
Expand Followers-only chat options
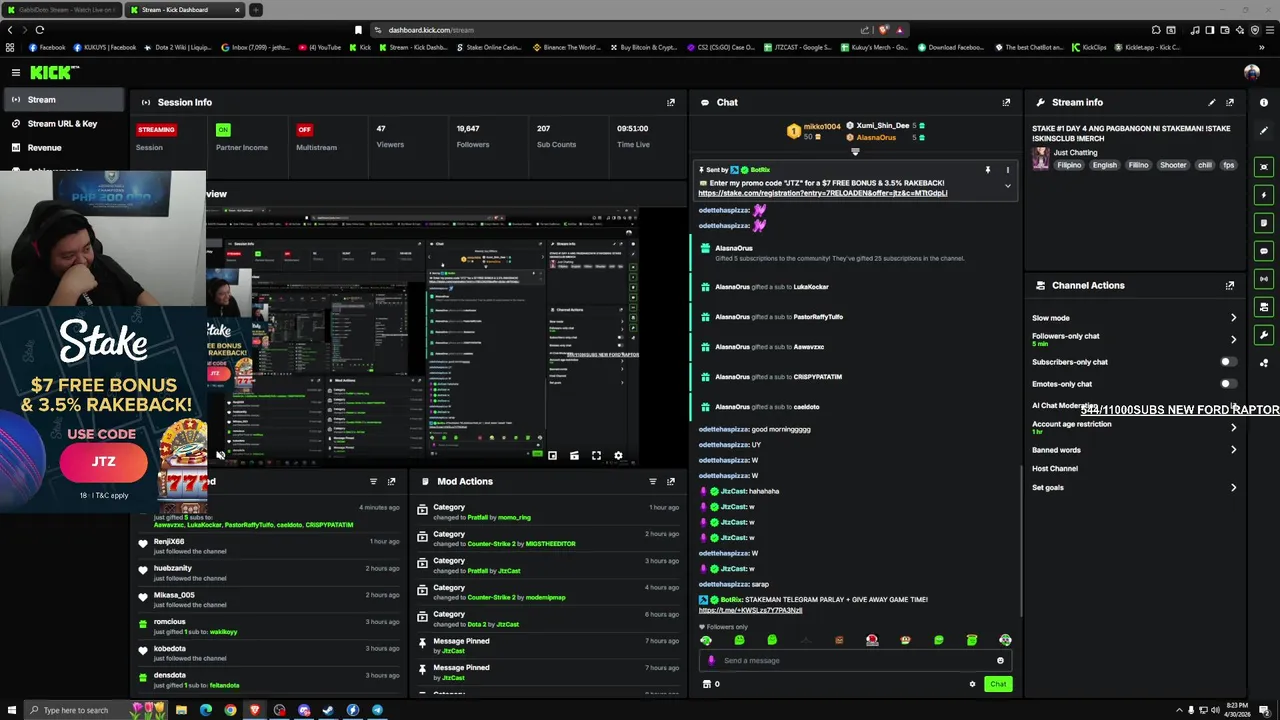click(x=1233, y=340)
